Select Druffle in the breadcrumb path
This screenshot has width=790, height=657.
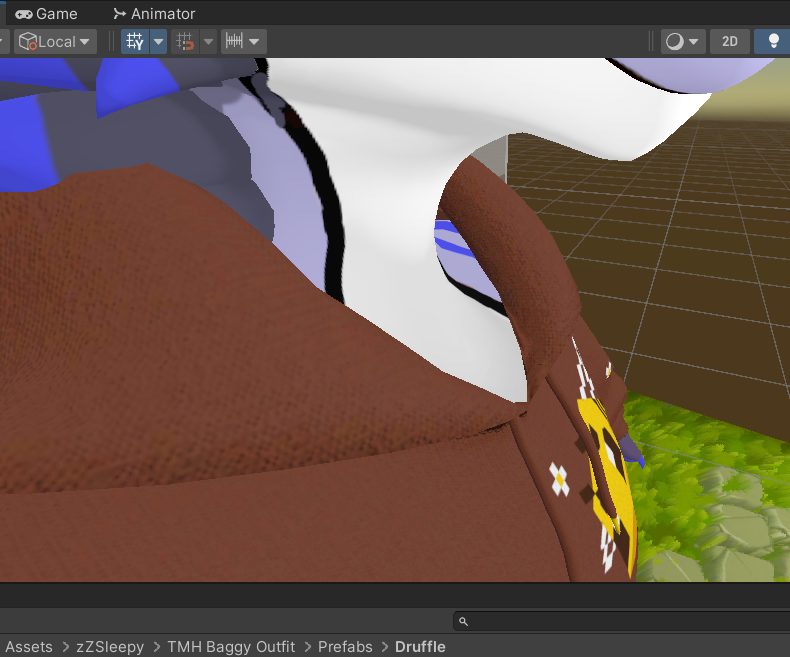coord(420,646)
